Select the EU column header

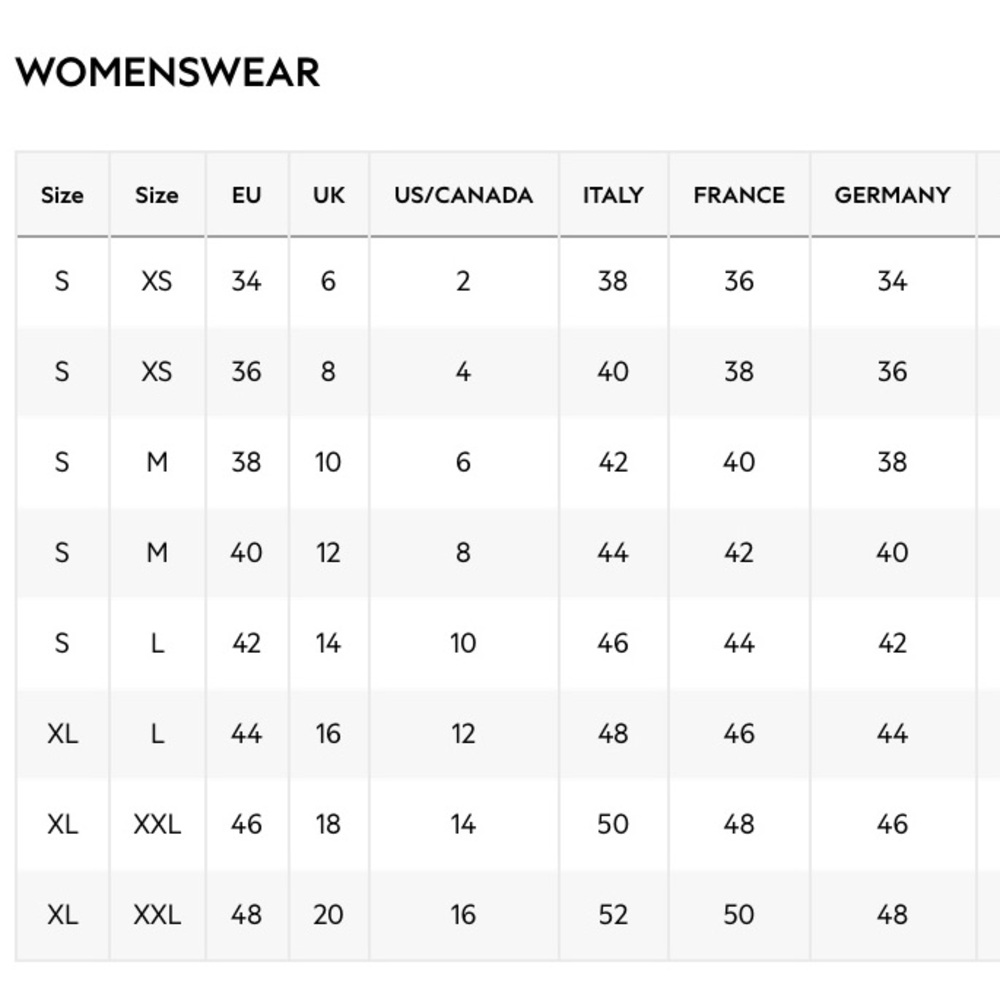247,195
